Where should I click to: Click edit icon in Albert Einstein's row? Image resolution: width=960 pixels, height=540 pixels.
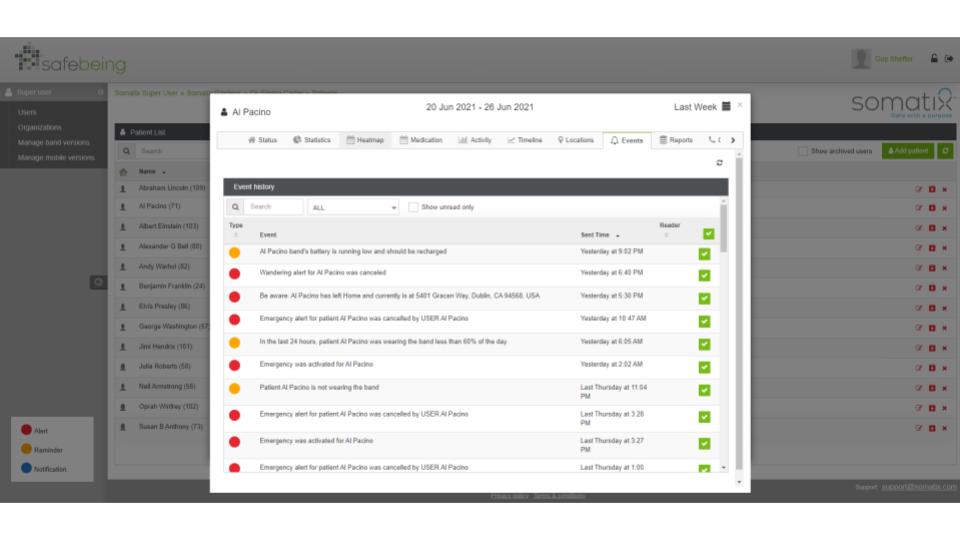[918, 228]
